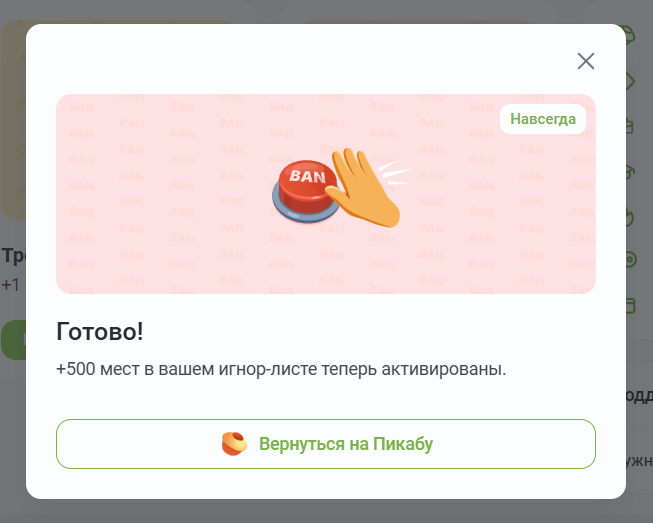
Task: Click the "+500 мест" description text
Action: click(281, 369)
